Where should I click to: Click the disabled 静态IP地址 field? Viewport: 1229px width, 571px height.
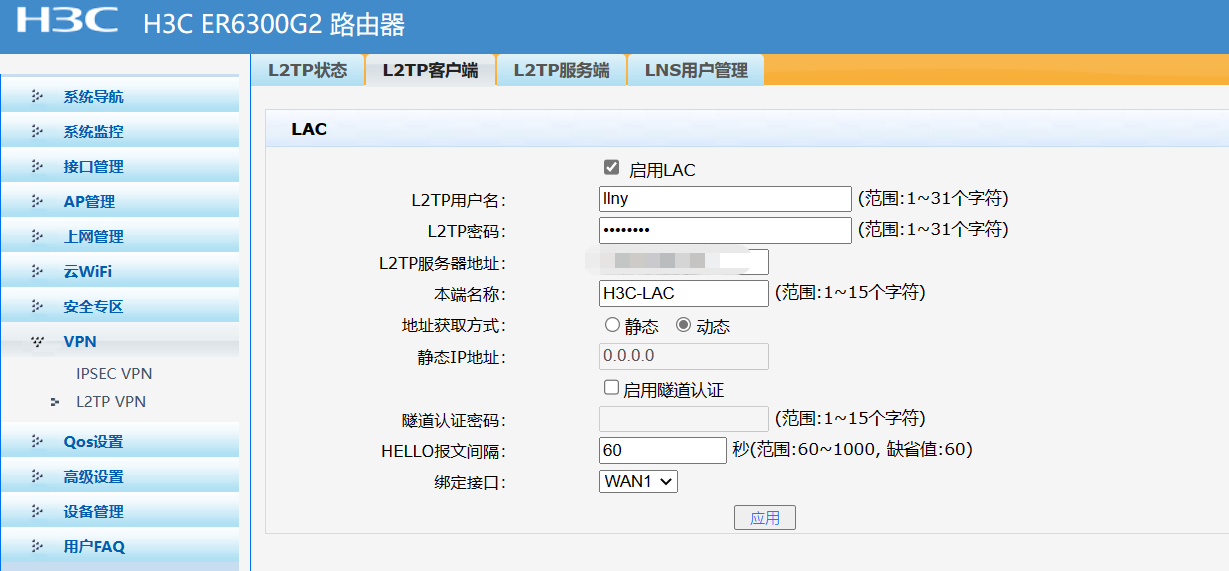pyautogui.click(x=684, y=357)
